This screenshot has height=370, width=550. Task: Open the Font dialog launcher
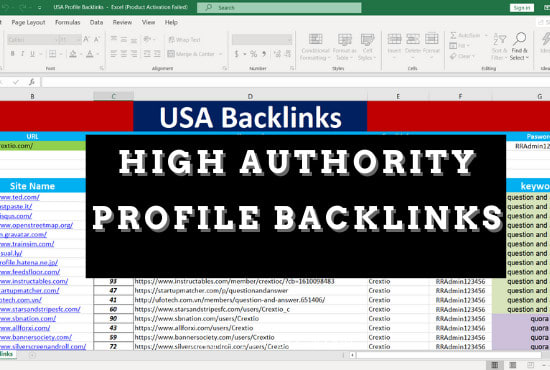102,68
